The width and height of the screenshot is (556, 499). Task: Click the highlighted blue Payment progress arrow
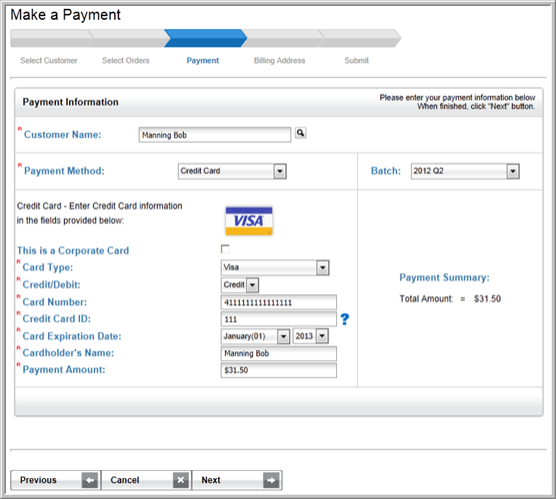tap(205, 38)
